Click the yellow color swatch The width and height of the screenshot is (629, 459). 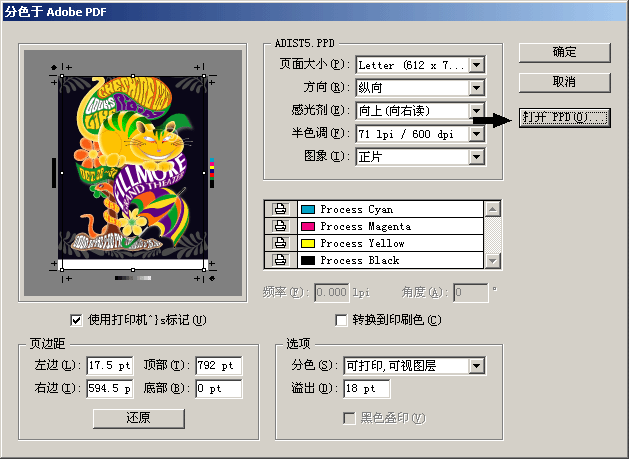pos(308,243)
